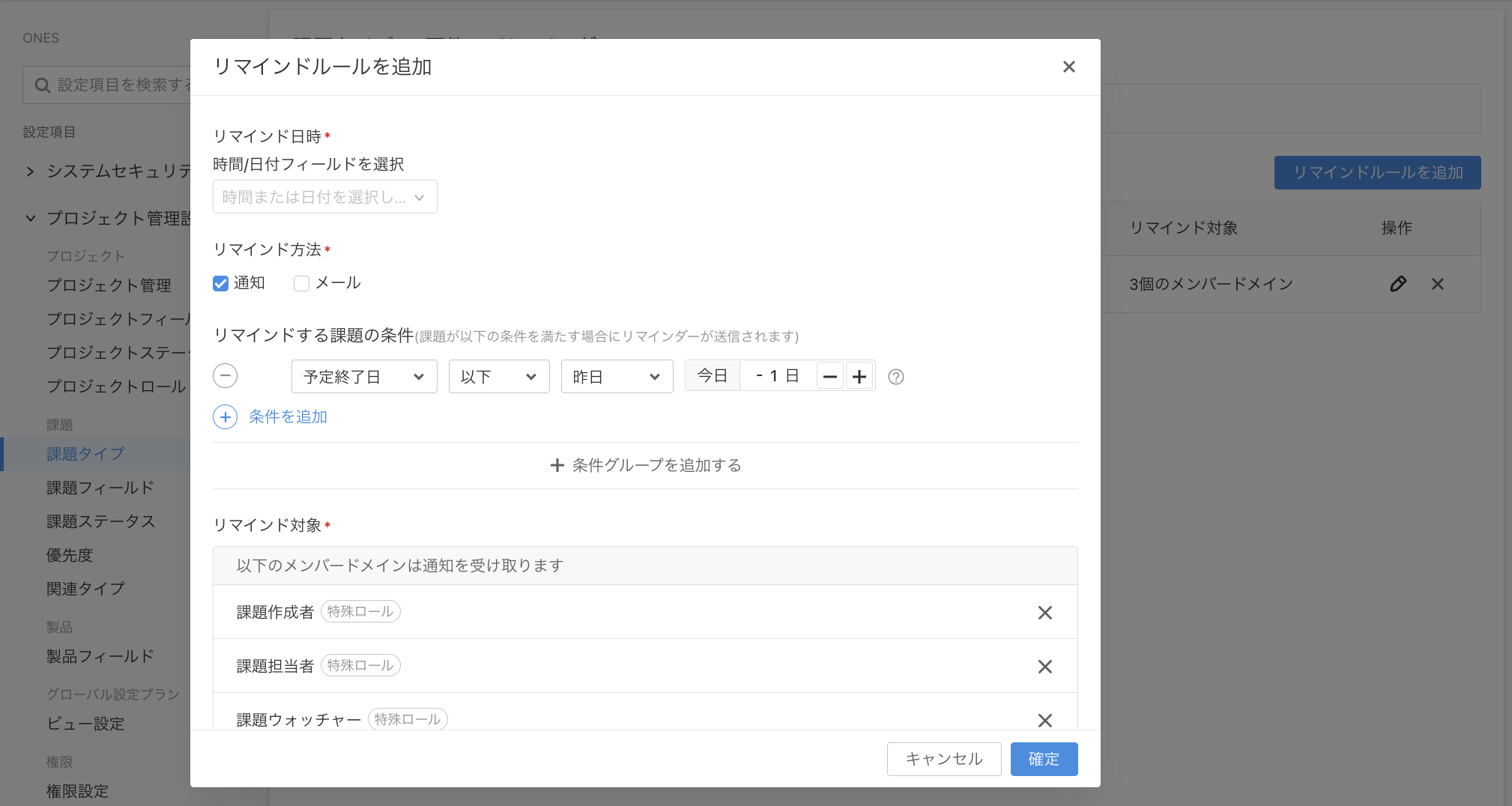Uncheck the 通知 checkbox
The image size is (1512, 806).
pyautogui.click(x=220, y=283)
